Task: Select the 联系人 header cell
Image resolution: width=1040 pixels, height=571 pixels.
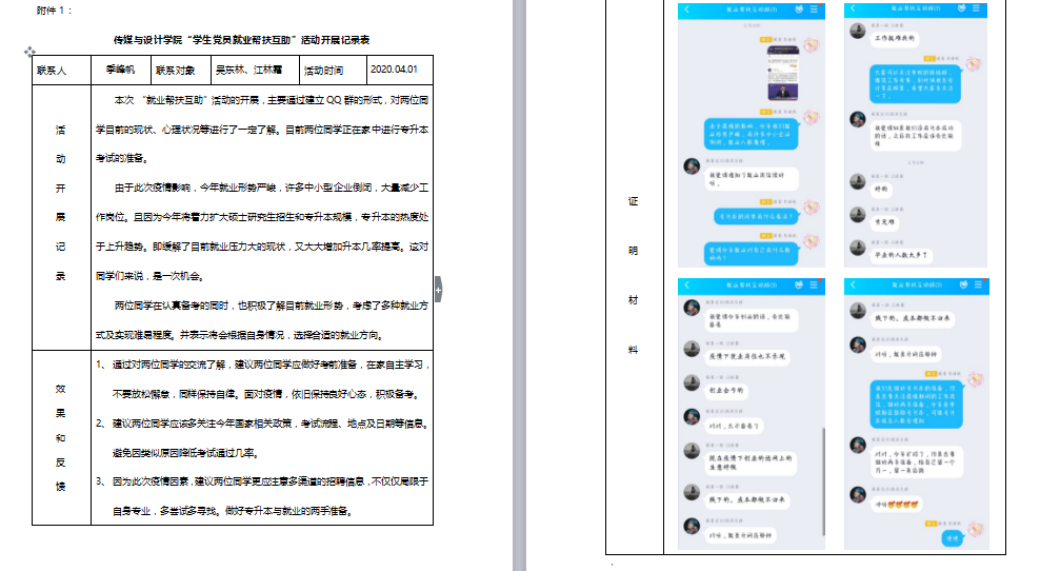Action: click(x=51, y=71)
